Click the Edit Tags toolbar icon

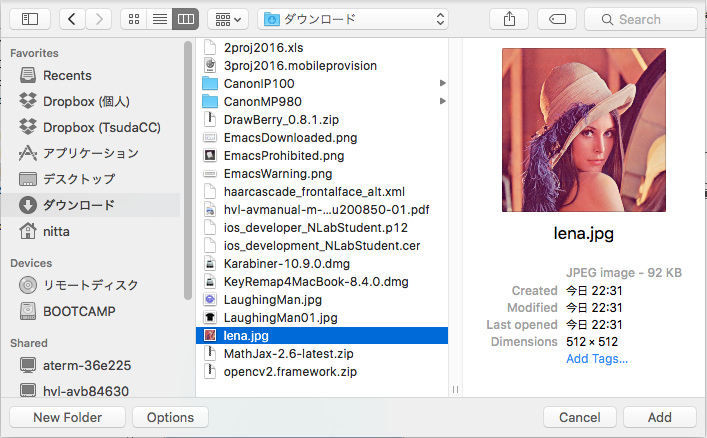[556, 18]
